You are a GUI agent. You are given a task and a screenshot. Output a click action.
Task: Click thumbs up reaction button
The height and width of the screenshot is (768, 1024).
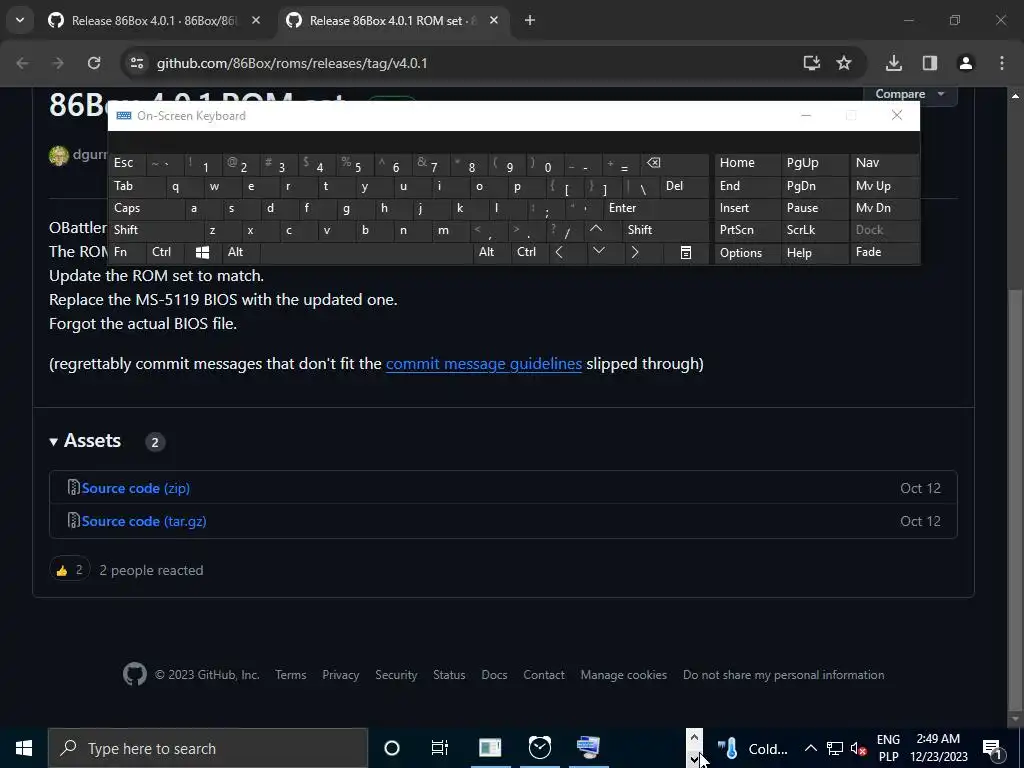(x=69, y=570)
